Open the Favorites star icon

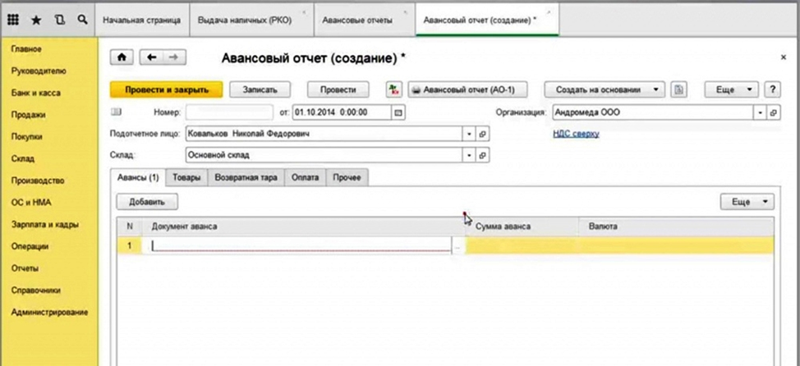(x=36, y=20)
